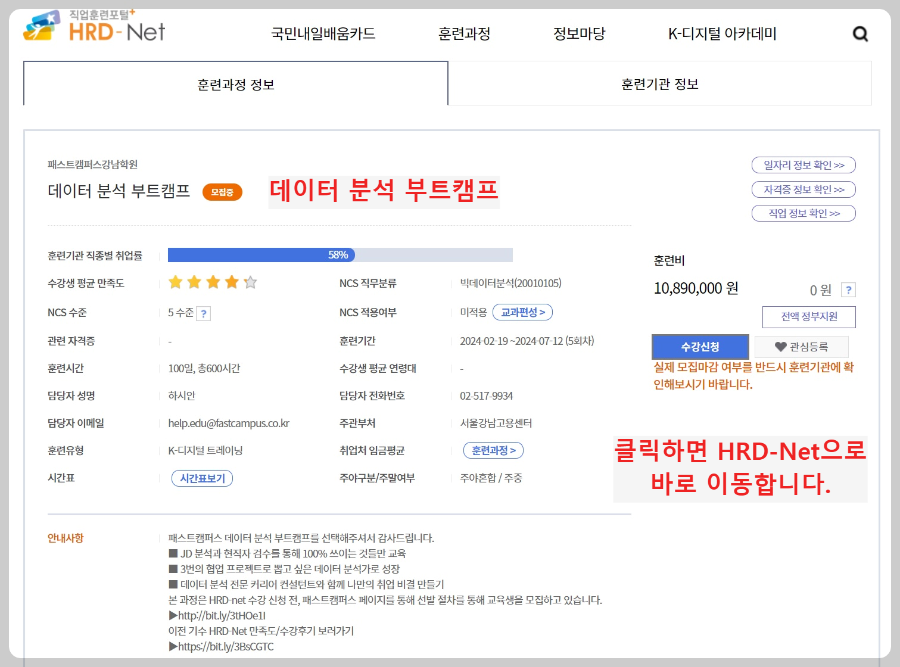Click the ? icon beside NCS 수준 5

coord(205,311)
